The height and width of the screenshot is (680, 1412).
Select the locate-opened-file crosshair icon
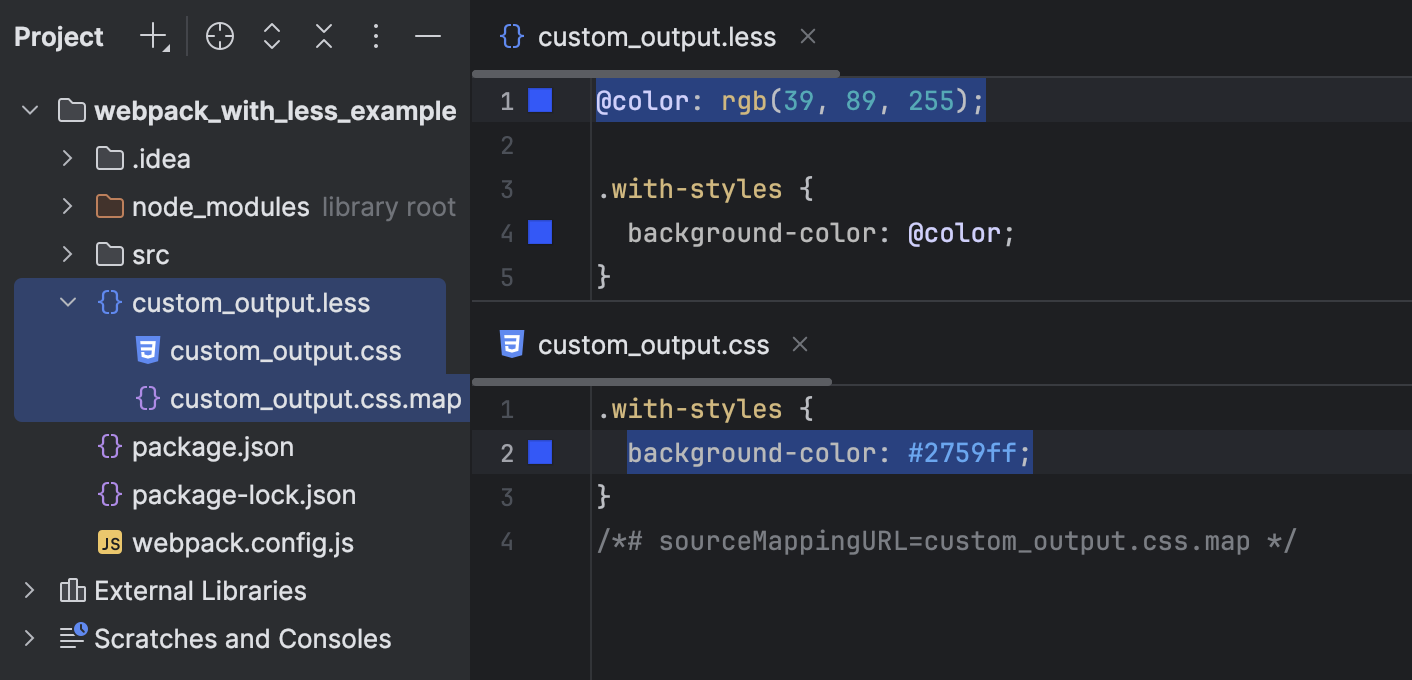(219, 36)
